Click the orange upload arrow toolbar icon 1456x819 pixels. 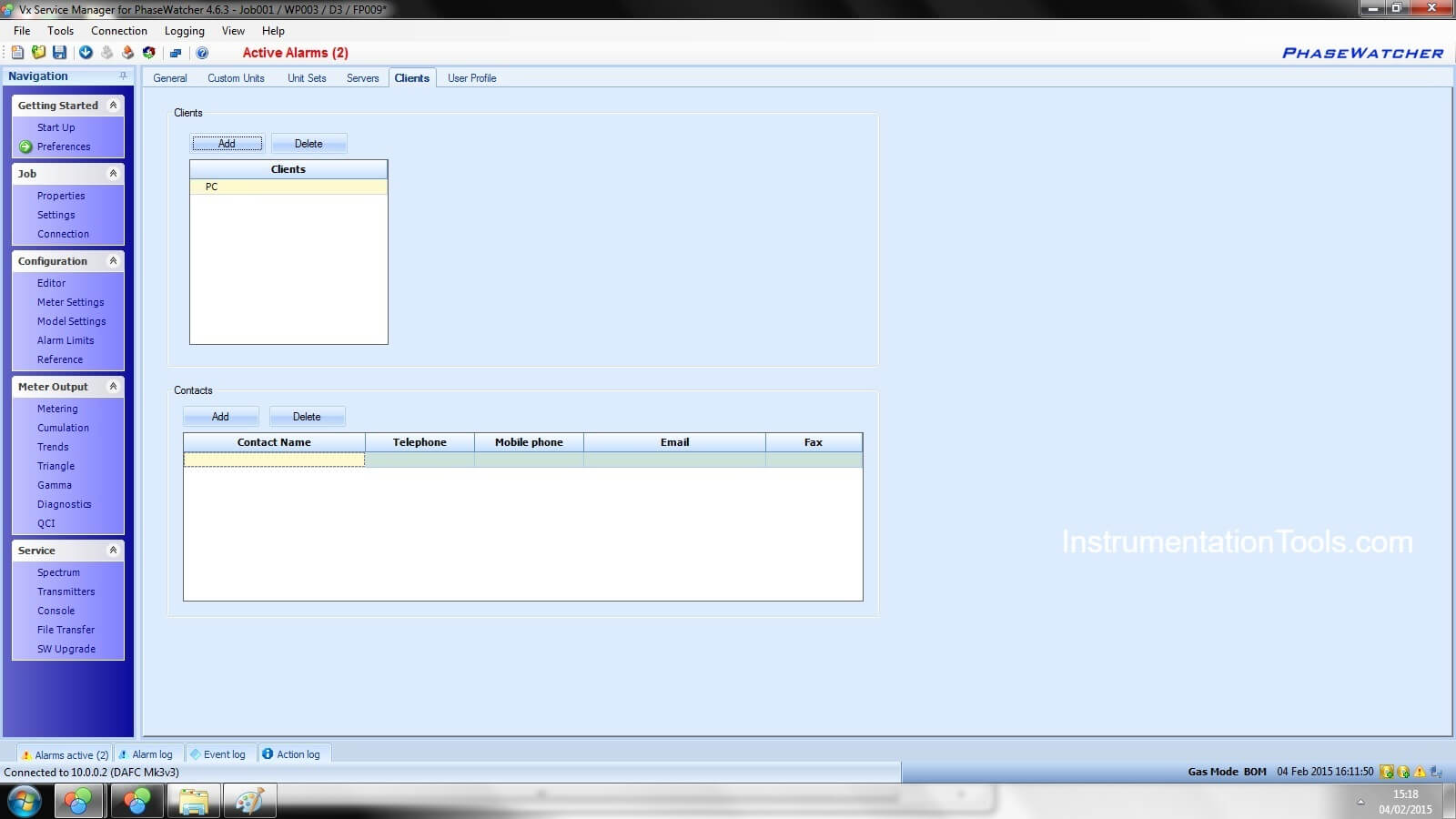(x=127, y=53)
